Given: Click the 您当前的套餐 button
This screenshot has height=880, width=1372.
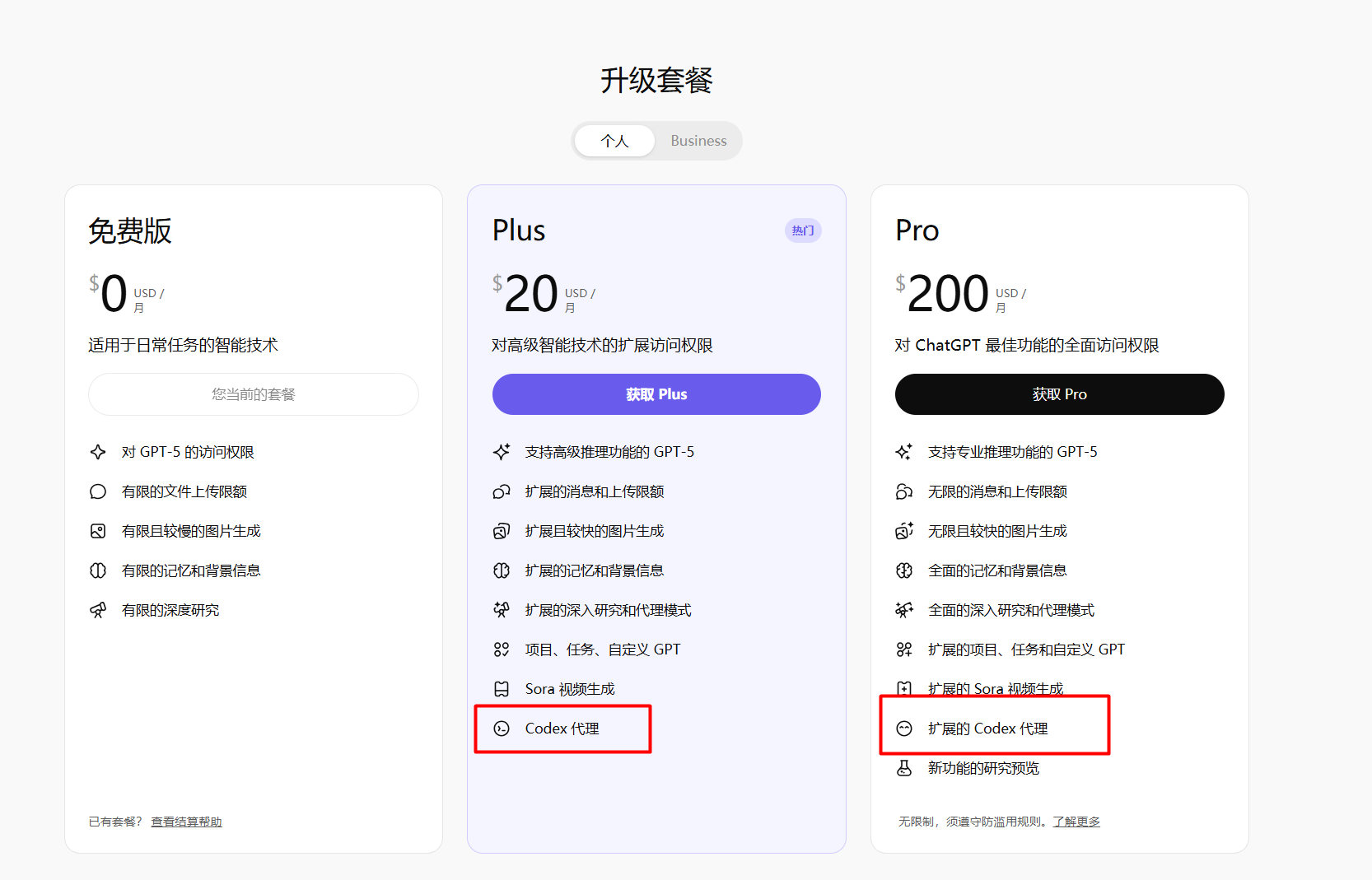Looking at the screenshot, I should click(x=254, y=394).
